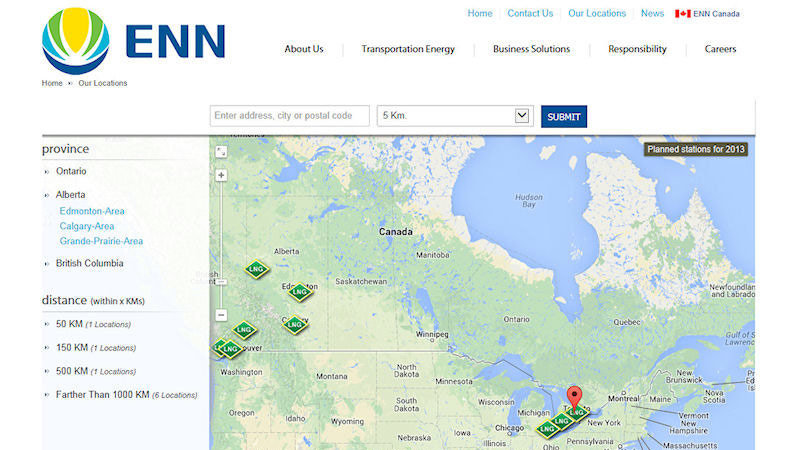The width and height of the screenshot is (800, 450).
Task: Toggle the map fullscreen icon
Action: [x=221, y=152]
